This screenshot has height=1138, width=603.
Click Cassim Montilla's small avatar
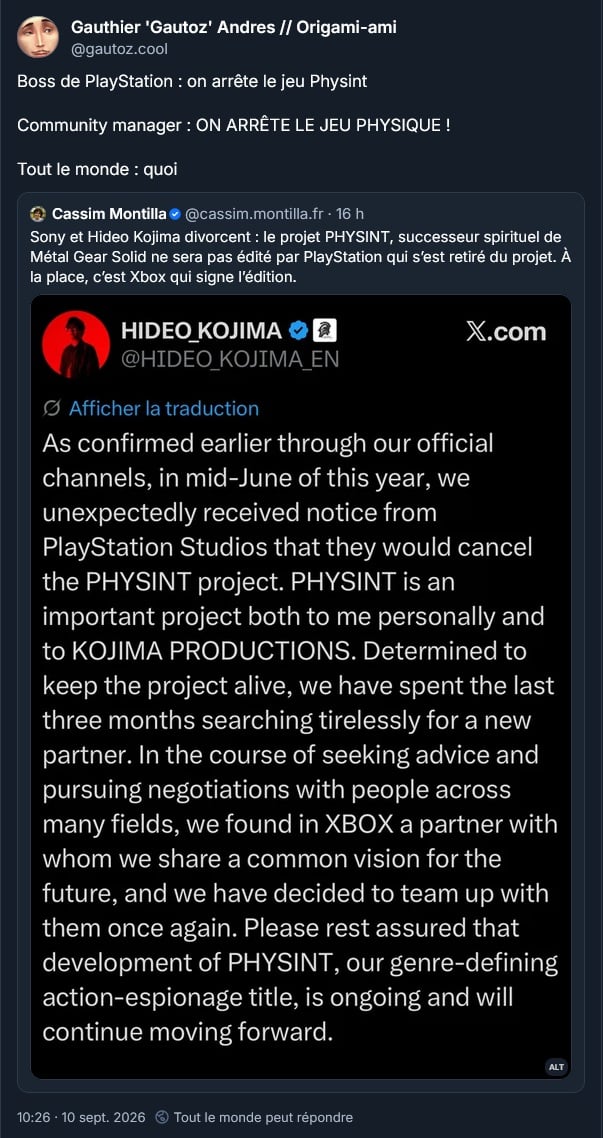click(x=37, y=213)
